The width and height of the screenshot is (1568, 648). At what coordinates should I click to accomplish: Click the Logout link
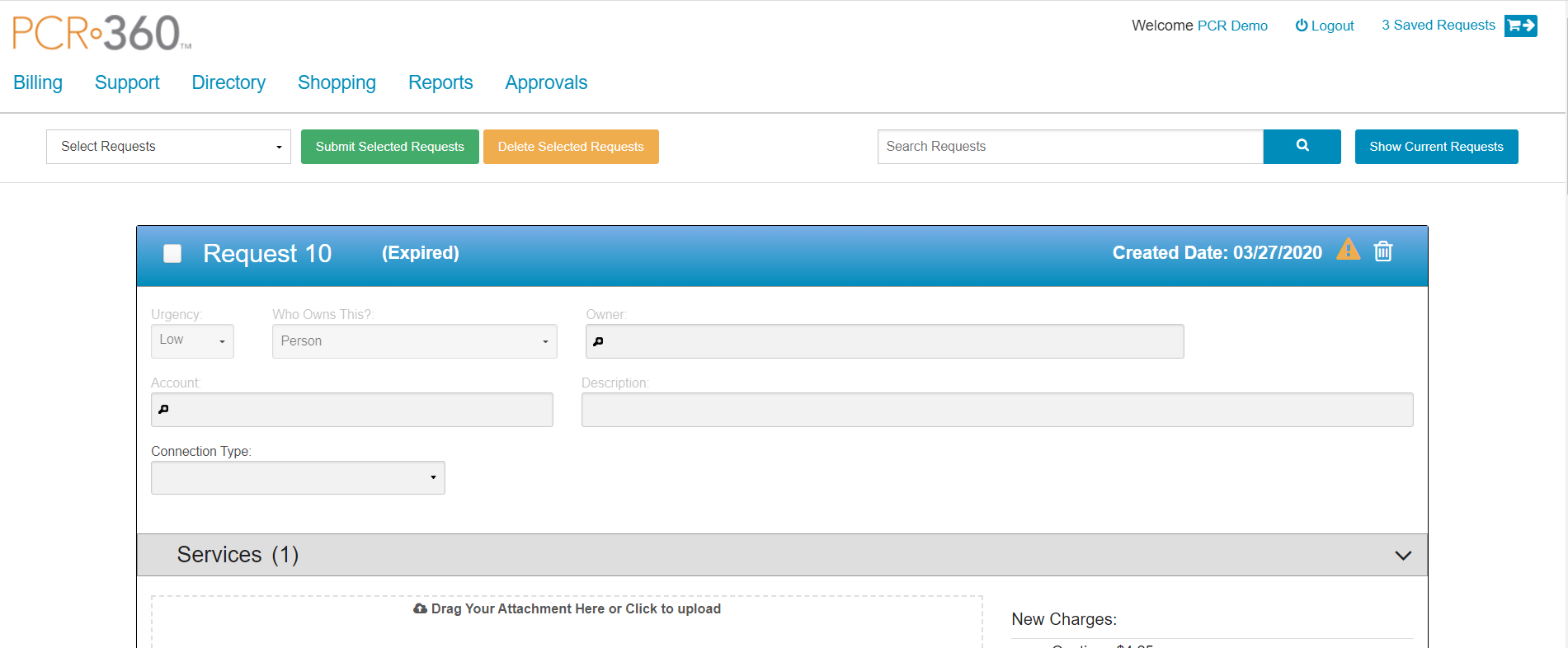pos(1325,26)
